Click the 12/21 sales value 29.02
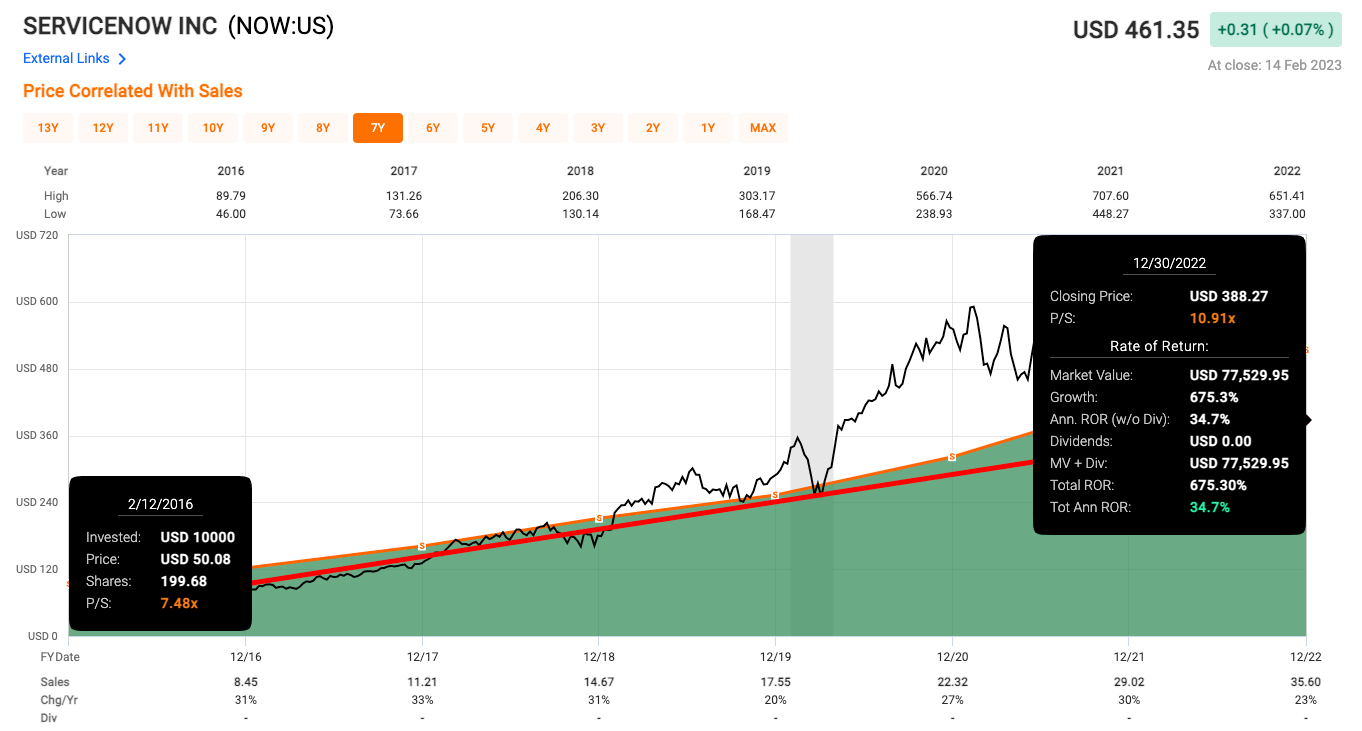This screenshot has width=1362, height=731. coord(1129,682)
